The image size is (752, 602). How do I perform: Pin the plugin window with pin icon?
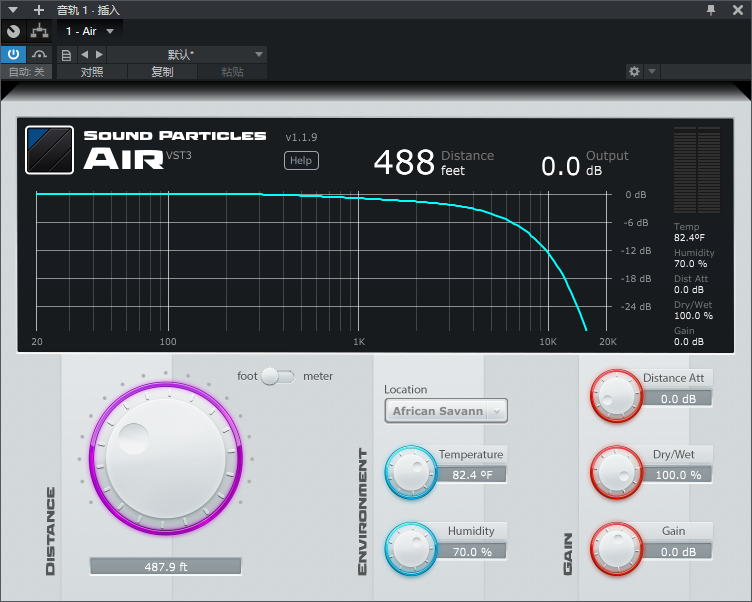click(711, 10)
